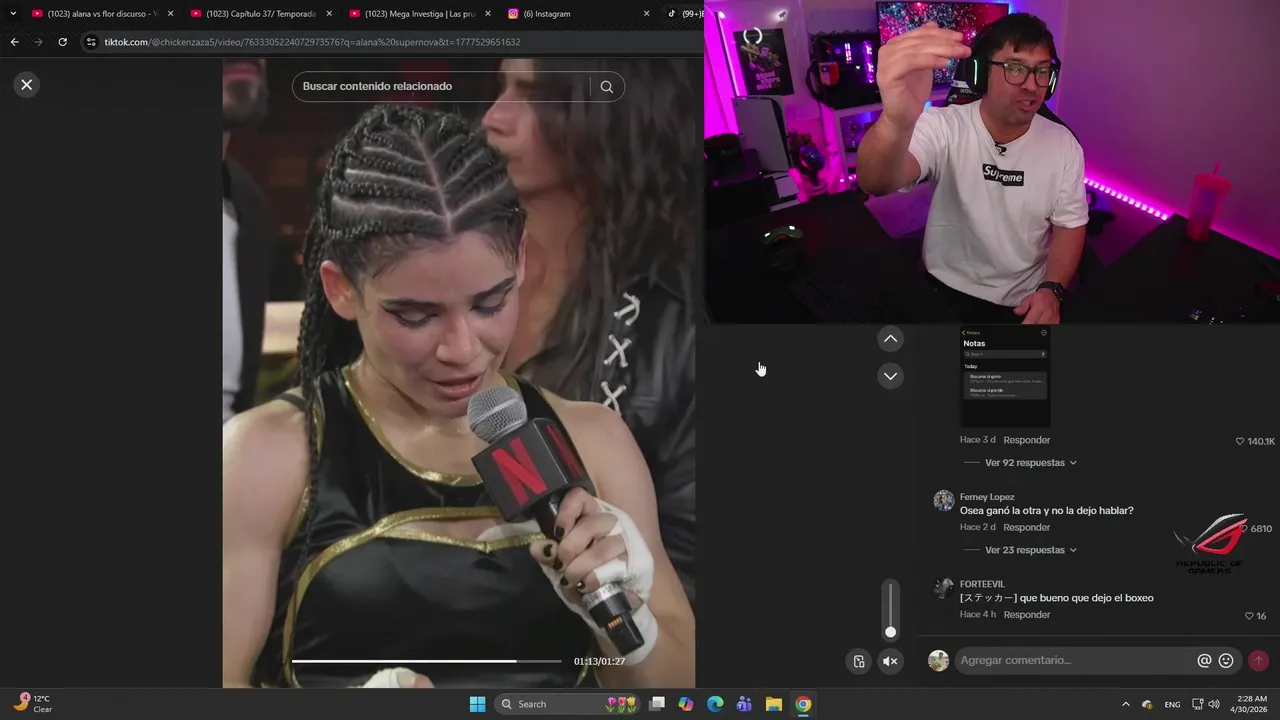Open Task View from the taskbar

click(x=657, y=704)
